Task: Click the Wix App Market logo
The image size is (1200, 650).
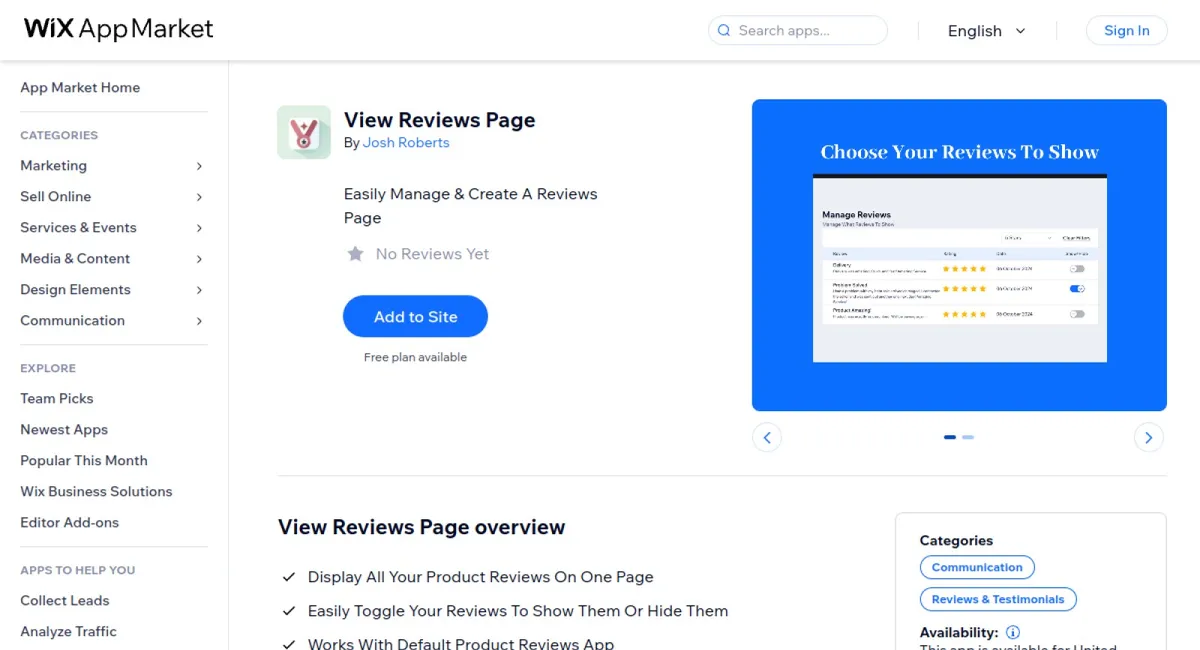Action: [x=117, y=29]
